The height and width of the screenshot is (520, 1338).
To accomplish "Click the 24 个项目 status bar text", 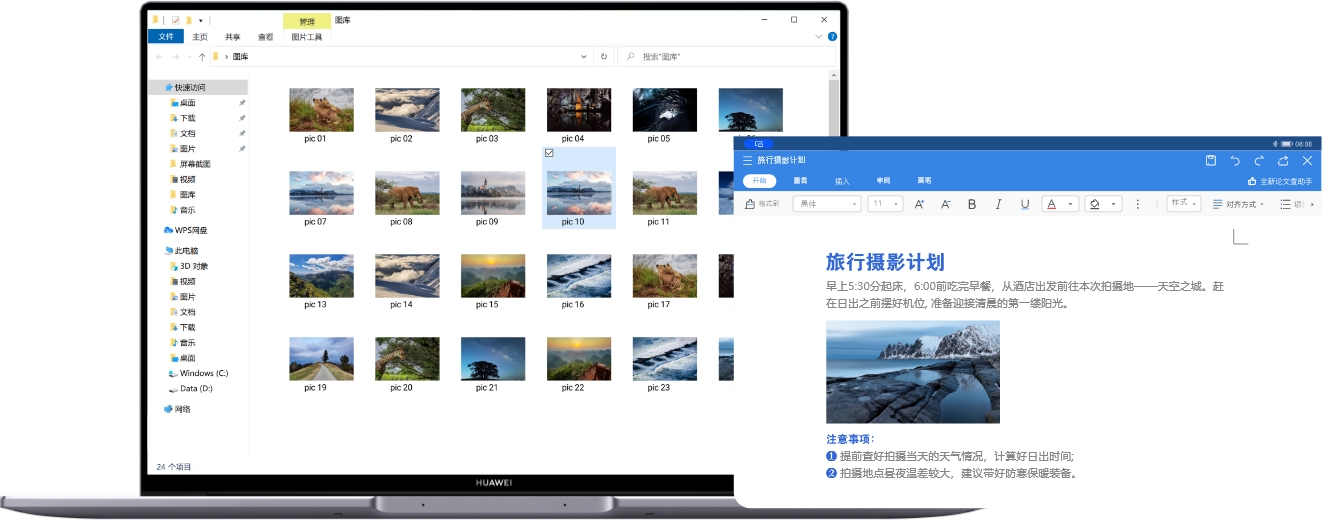I will (x=173, y=467).
